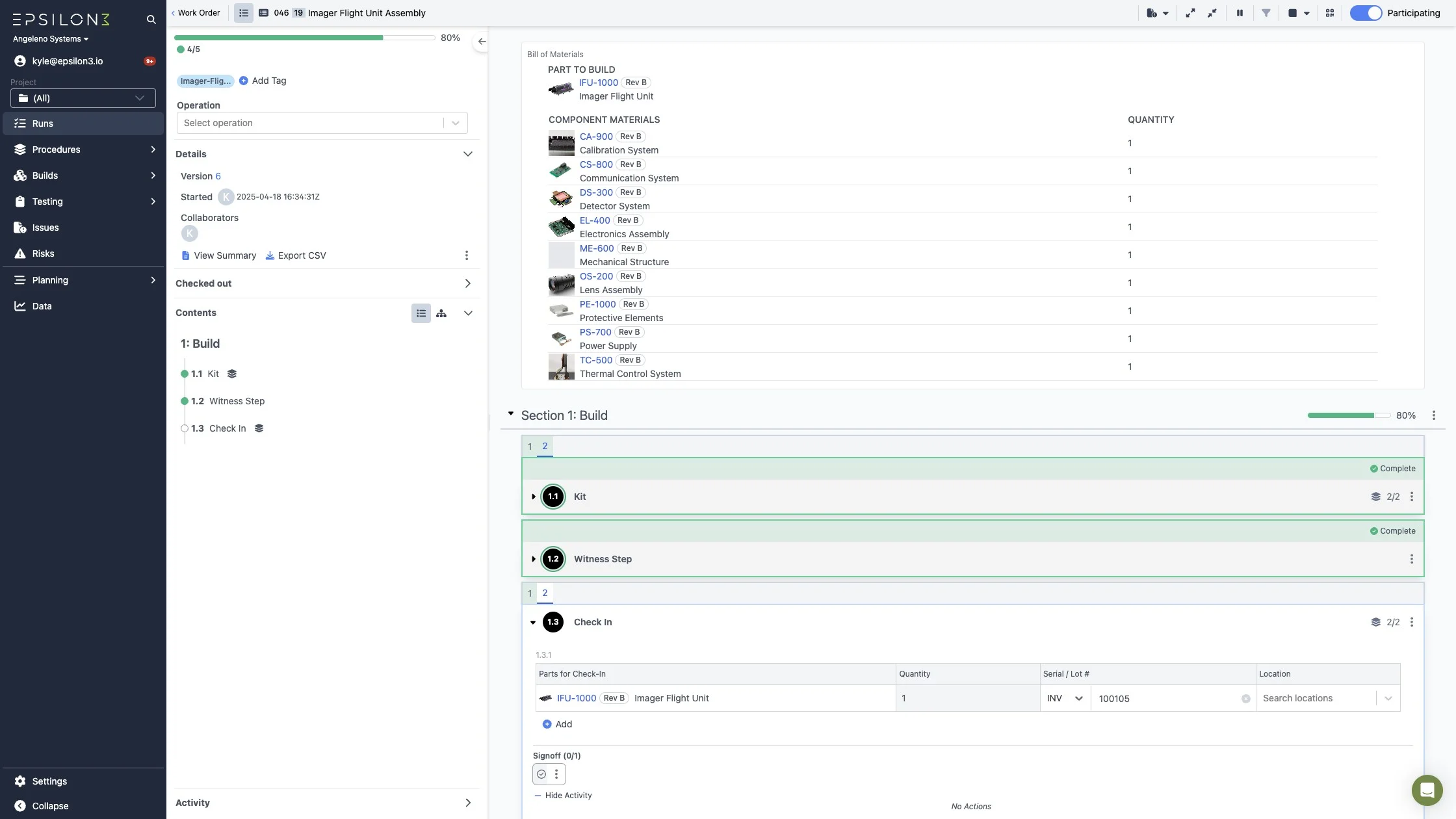1456x819 pixels.
Task: Toggle the Participating switch off
Action: (x=1365, y=13)
